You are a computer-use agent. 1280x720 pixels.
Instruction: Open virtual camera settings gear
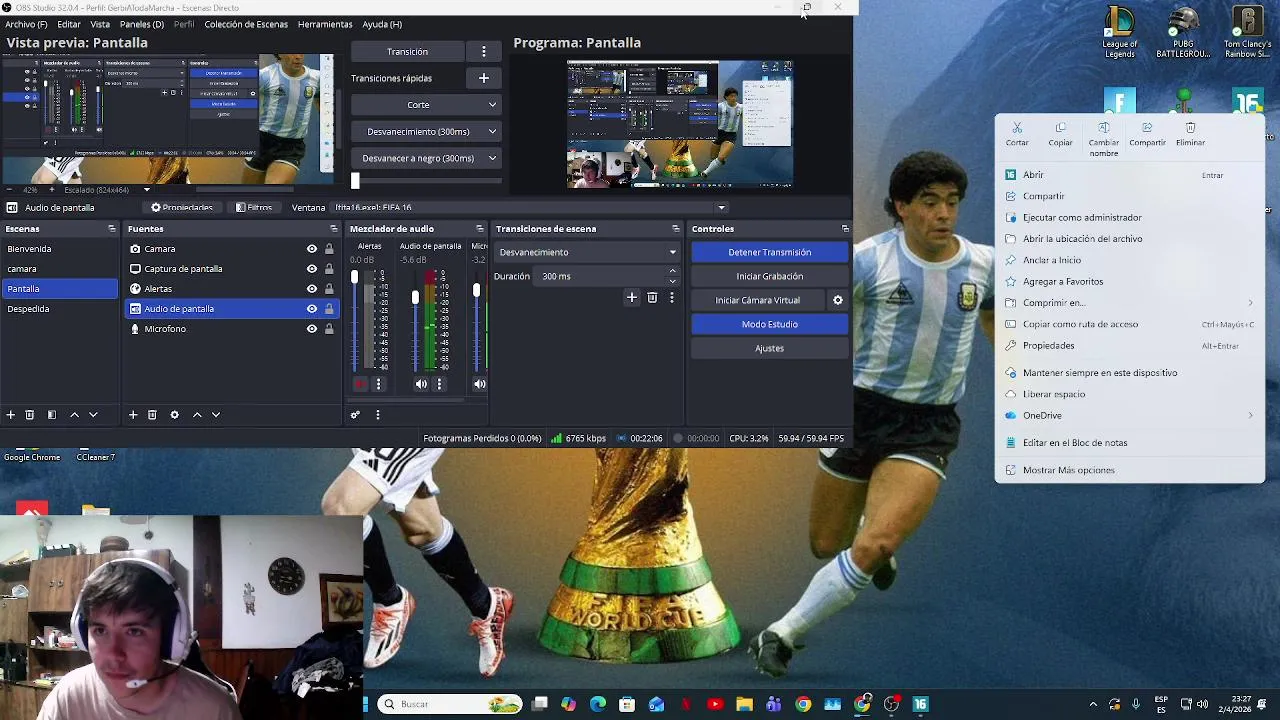pos(838,300)
